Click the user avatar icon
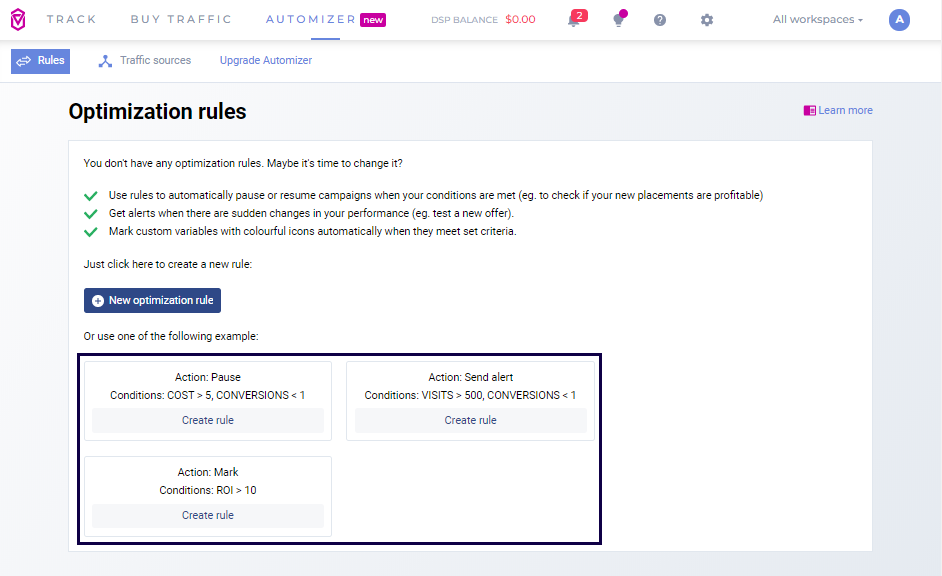The height and width of the screenshot is (576, 942). pyautogui.click(x=899, y=20)
